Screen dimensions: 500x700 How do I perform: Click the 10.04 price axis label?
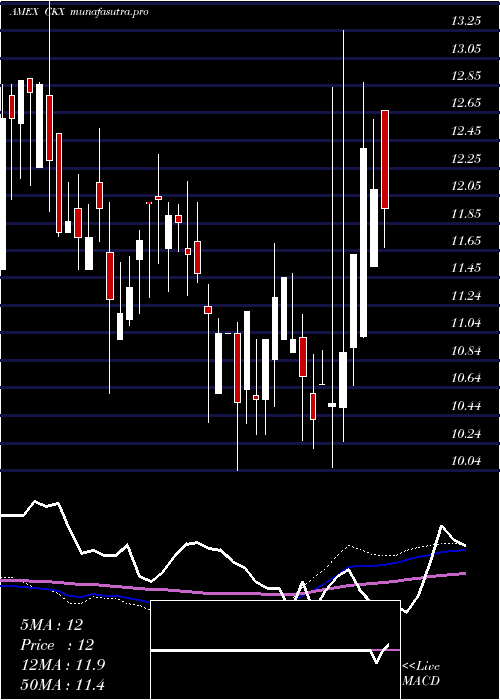pyautogui.click(x=466, y=460)
